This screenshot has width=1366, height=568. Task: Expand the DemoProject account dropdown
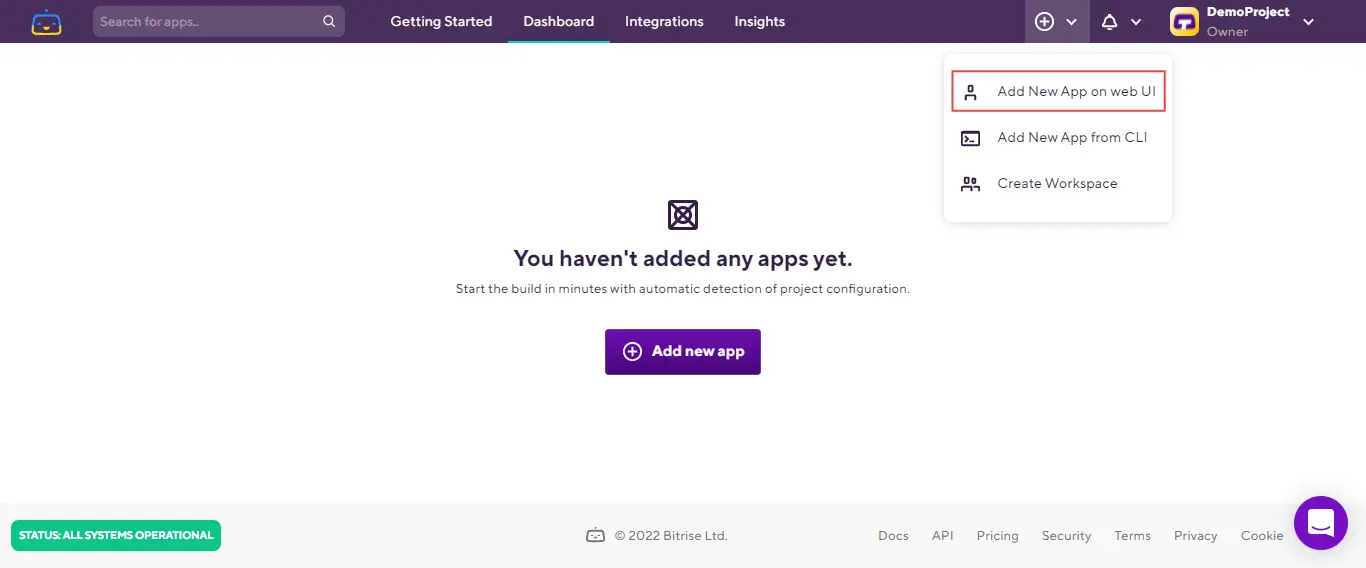(x=1308, y=22)
